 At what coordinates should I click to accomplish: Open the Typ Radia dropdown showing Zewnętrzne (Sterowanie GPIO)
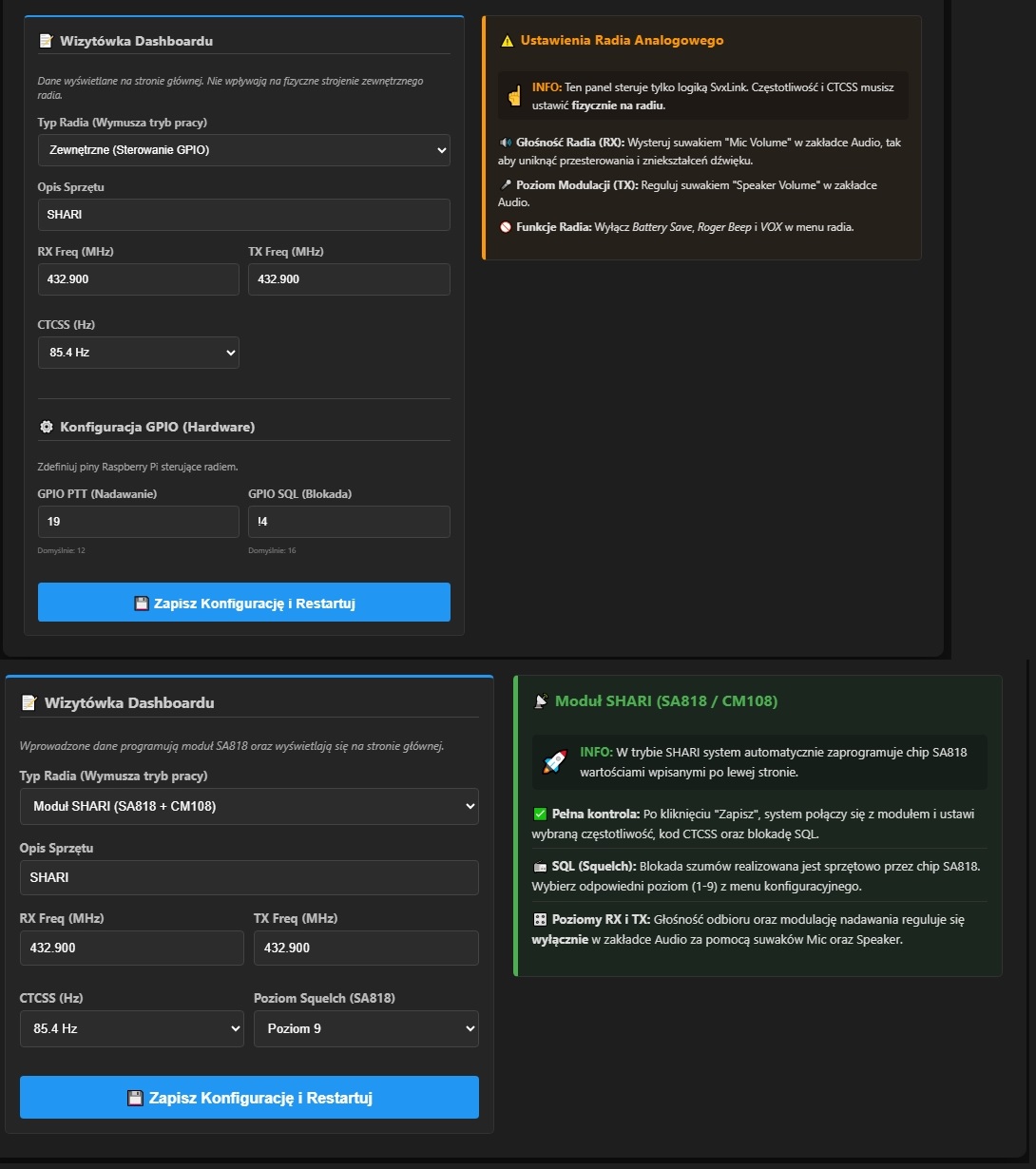point(244,150)
